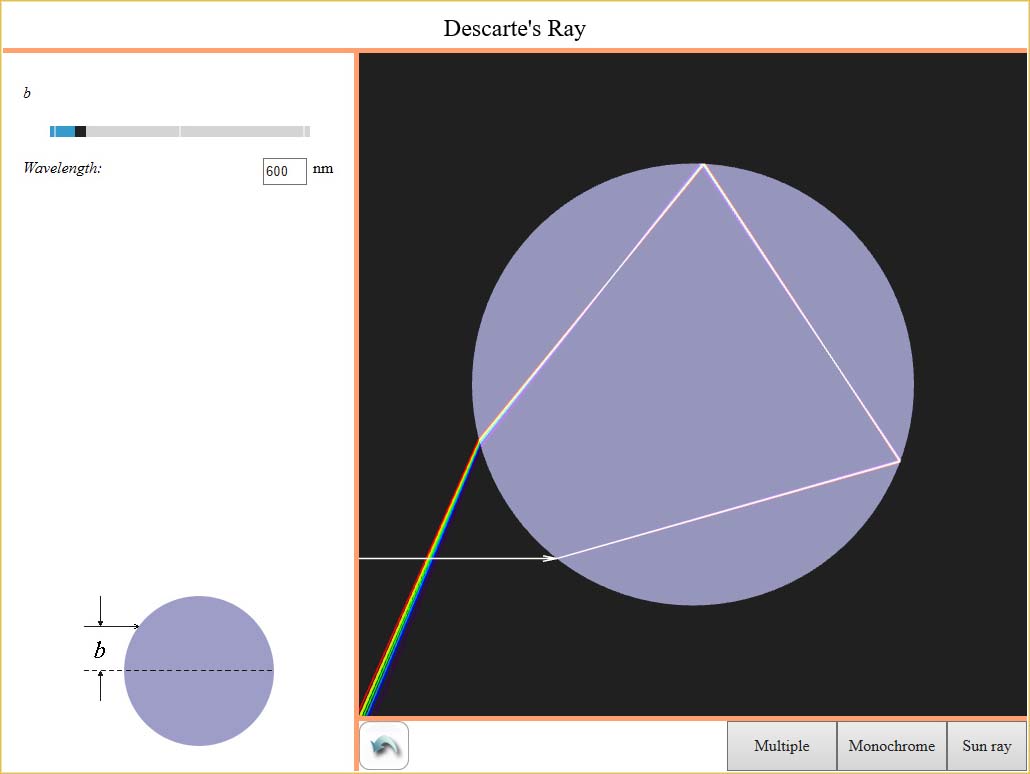Click the middle tick of the b slider
The height and width of the screenshot is (774, 1030).
pos(180,131)
